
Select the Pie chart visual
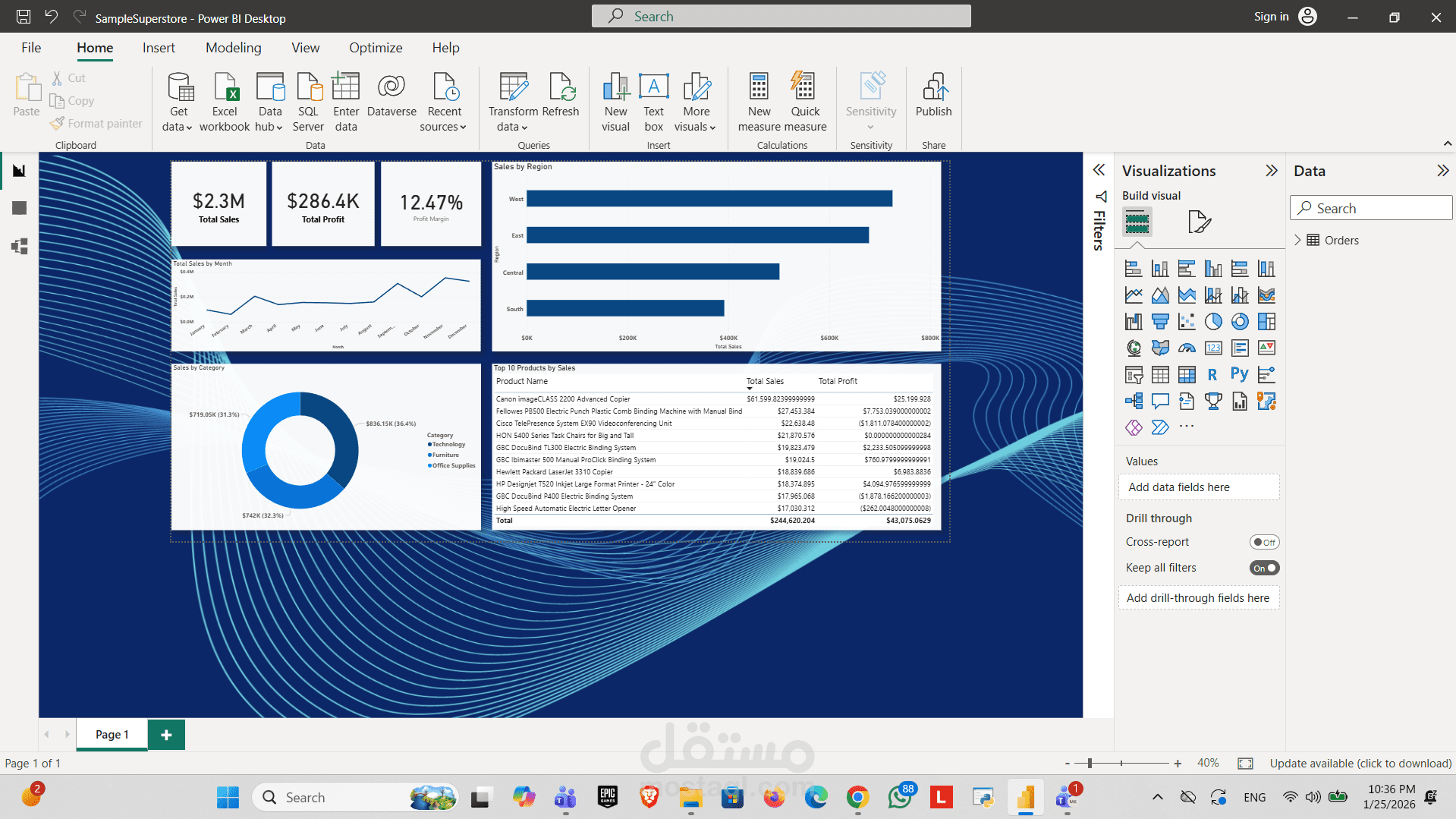1213,322
